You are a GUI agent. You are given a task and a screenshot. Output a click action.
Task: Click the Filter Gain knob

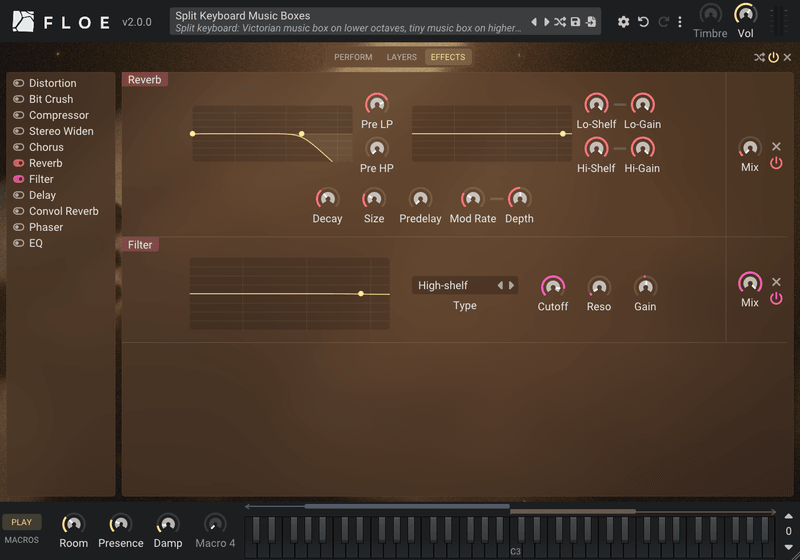(645, 287)
